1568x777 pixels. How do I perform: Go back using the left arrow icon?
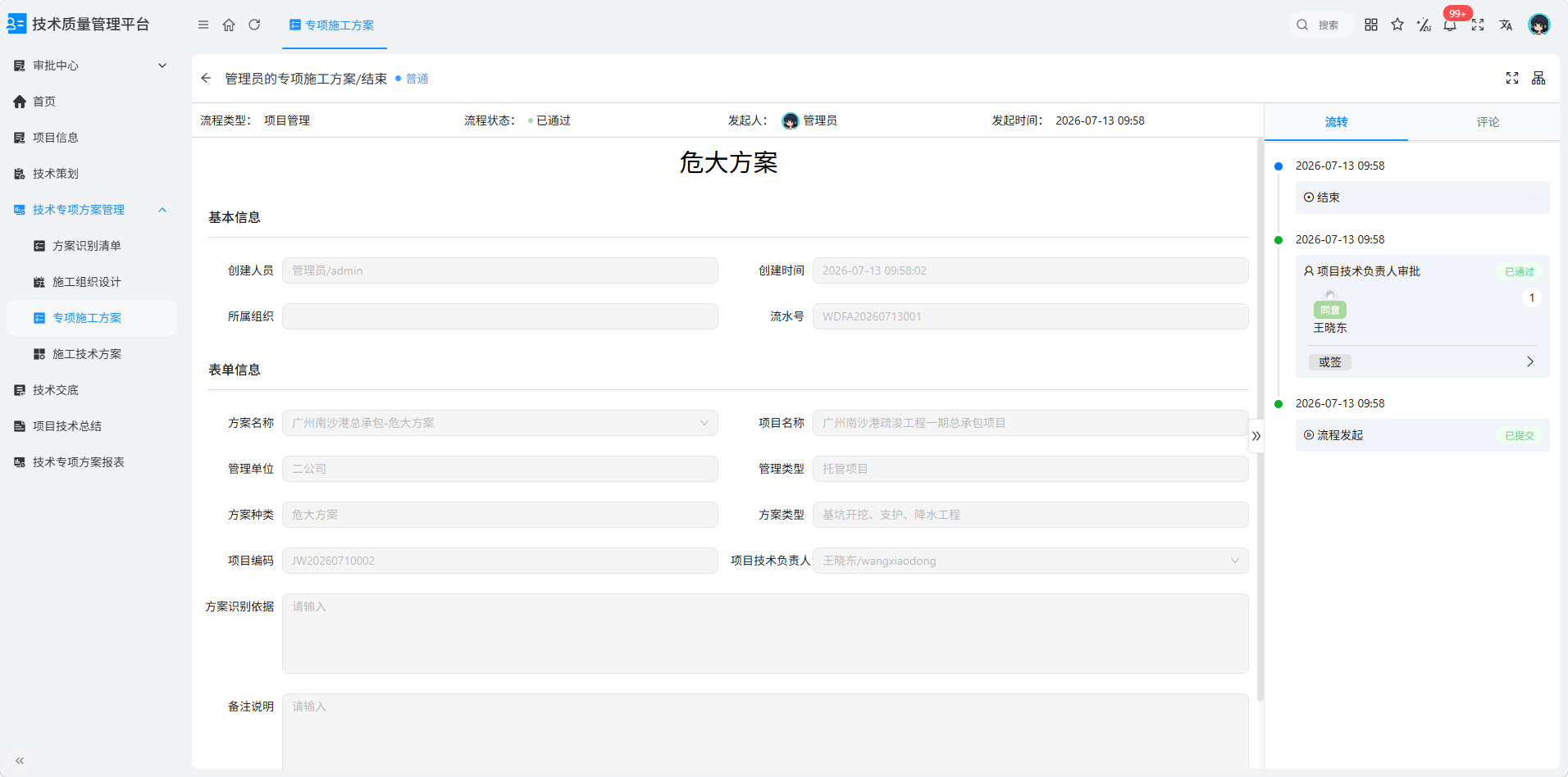(206, 78)
